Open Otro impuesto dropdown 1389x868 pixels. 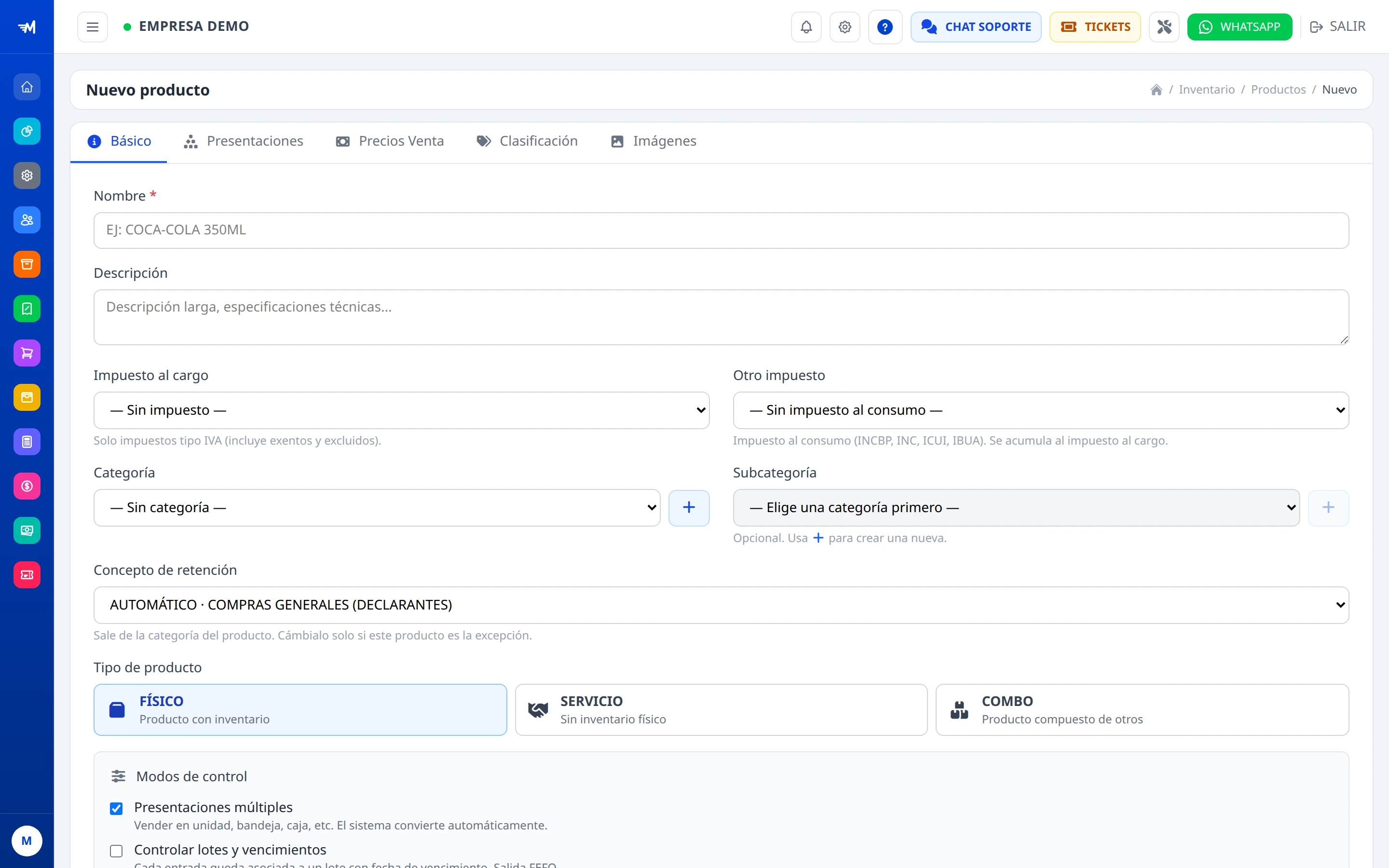pos(1041,410)
